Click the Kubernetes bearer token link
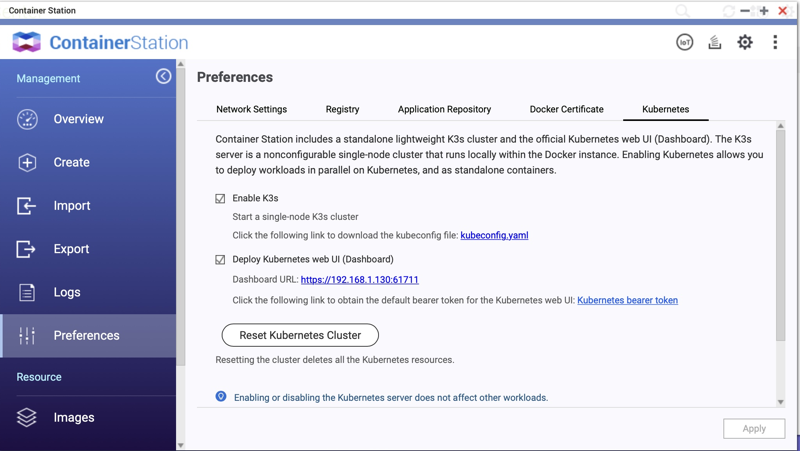800x451 pixels. [x=628, y=300]
